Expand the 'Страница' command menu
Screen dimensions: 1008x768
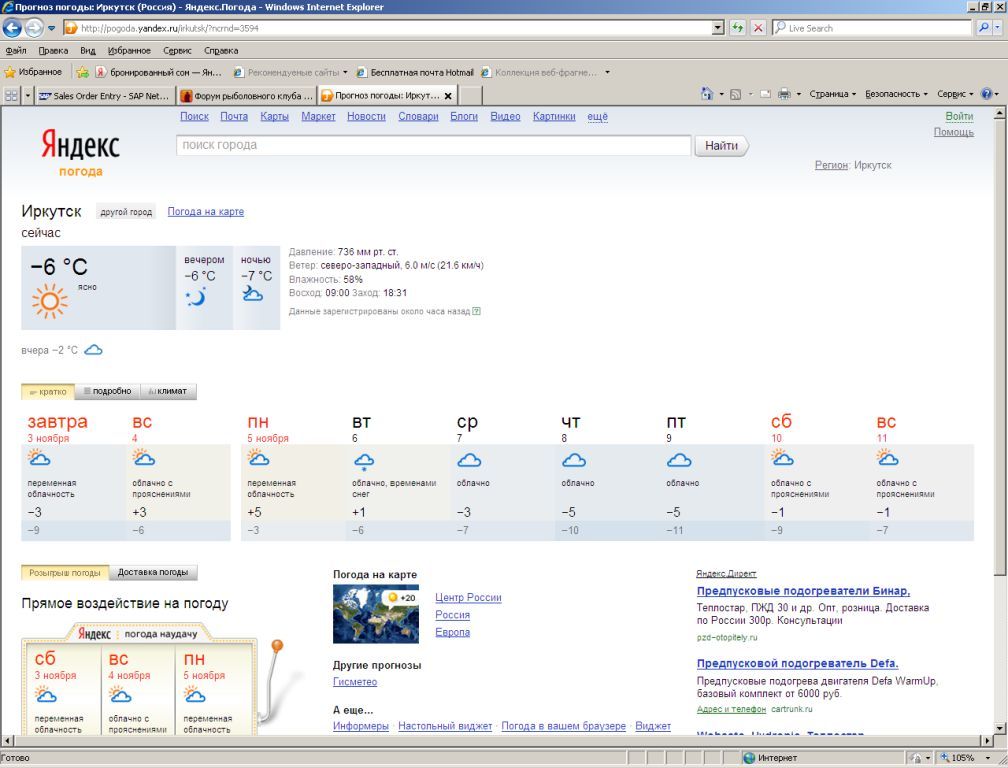pos(832,94)
